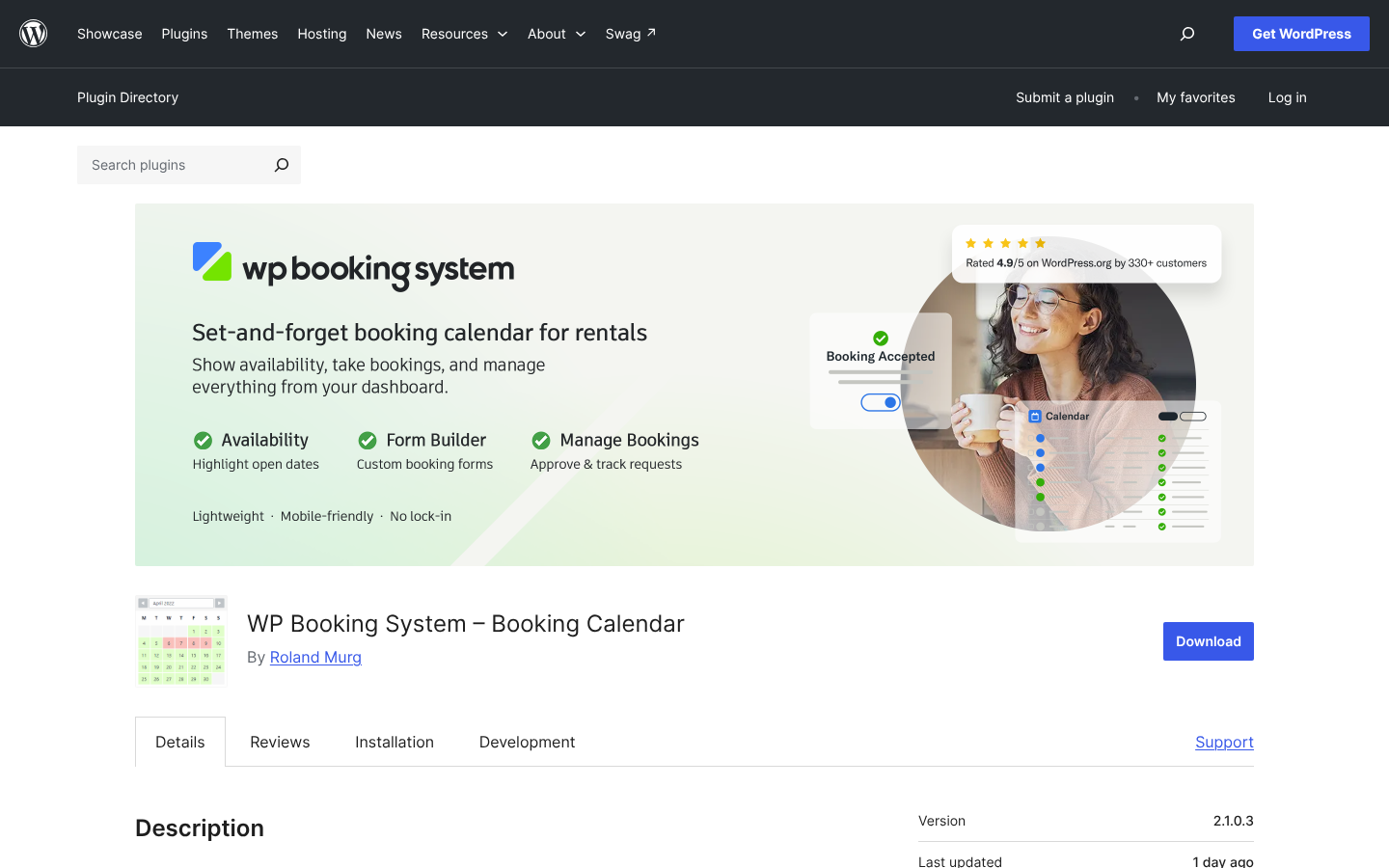Open author Roland Murg's profile link

point(315,657)
